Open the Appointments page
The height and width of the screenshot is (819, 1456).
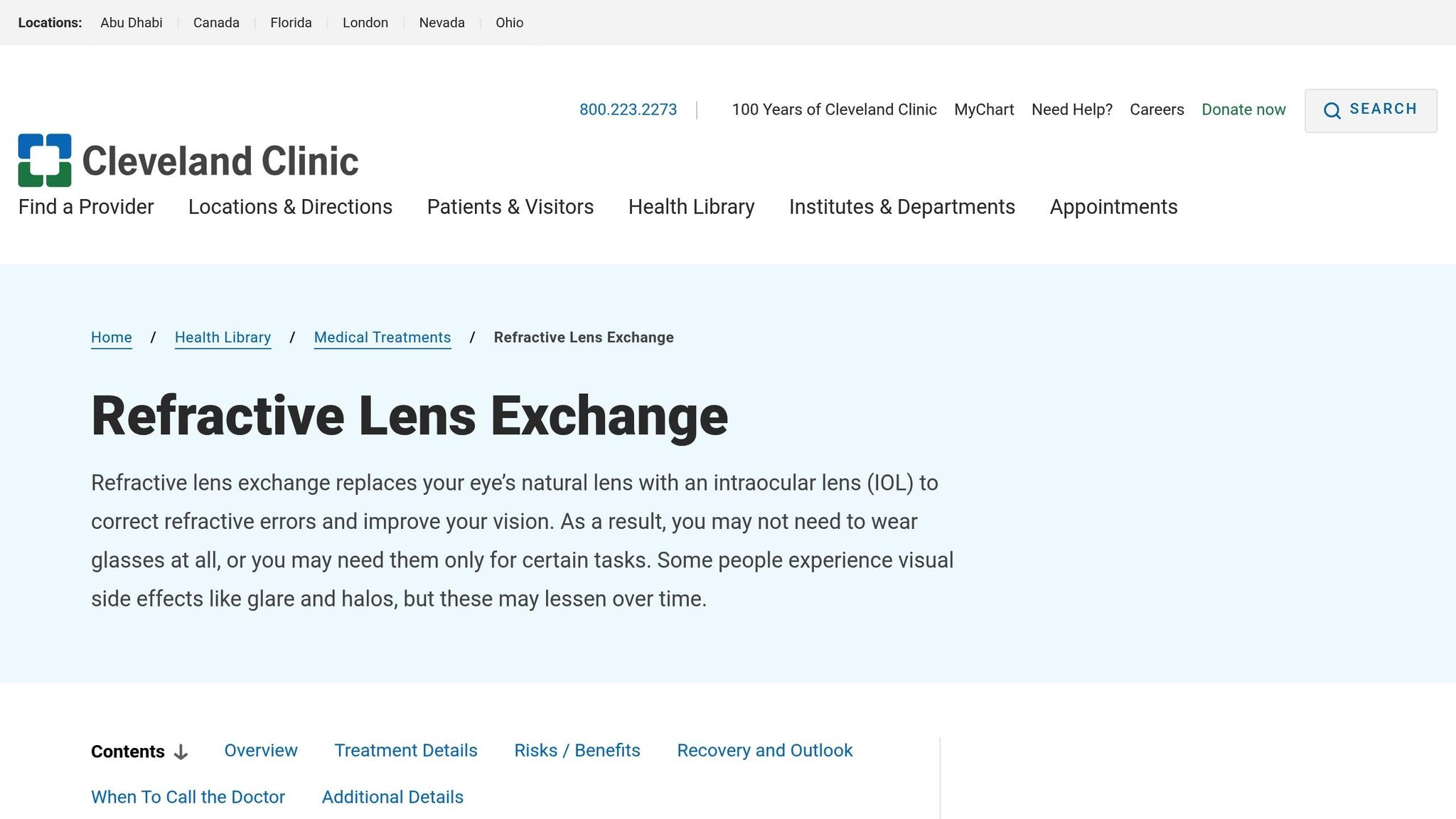pyautogui.click(x=1113, y=207)
